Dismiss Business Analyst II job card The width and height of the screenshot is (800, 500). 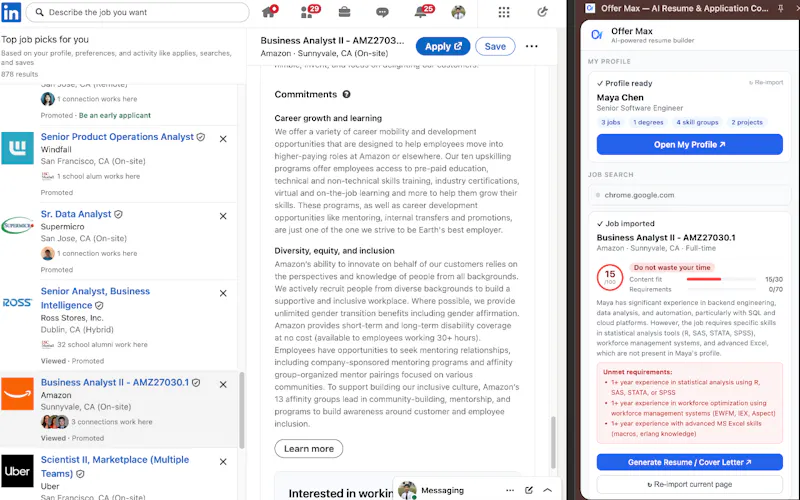223,385
